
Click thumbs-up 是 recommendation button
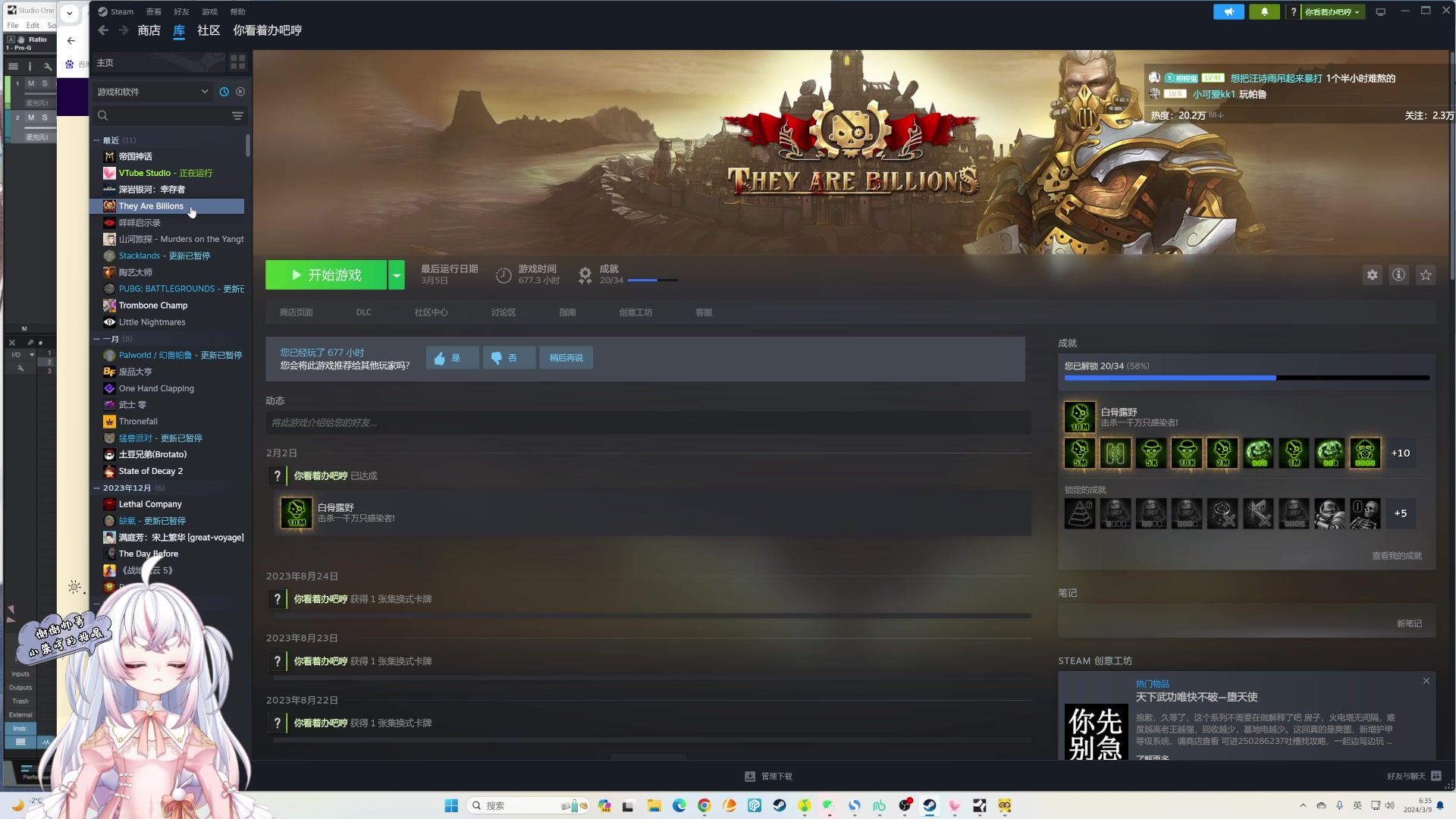coord(452,358)
